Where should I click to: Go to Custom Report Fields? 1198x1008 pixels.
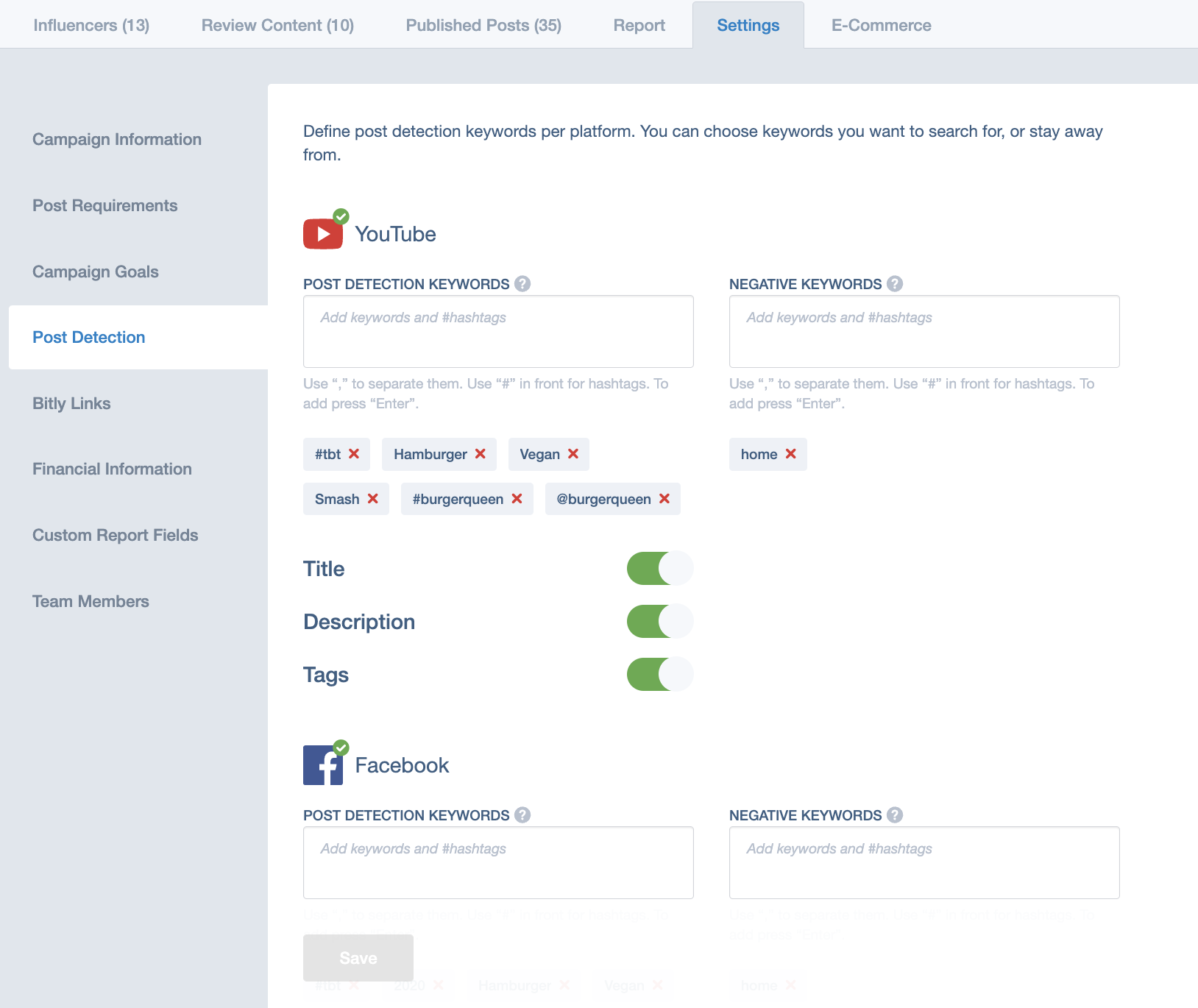[x=116, y=535]
